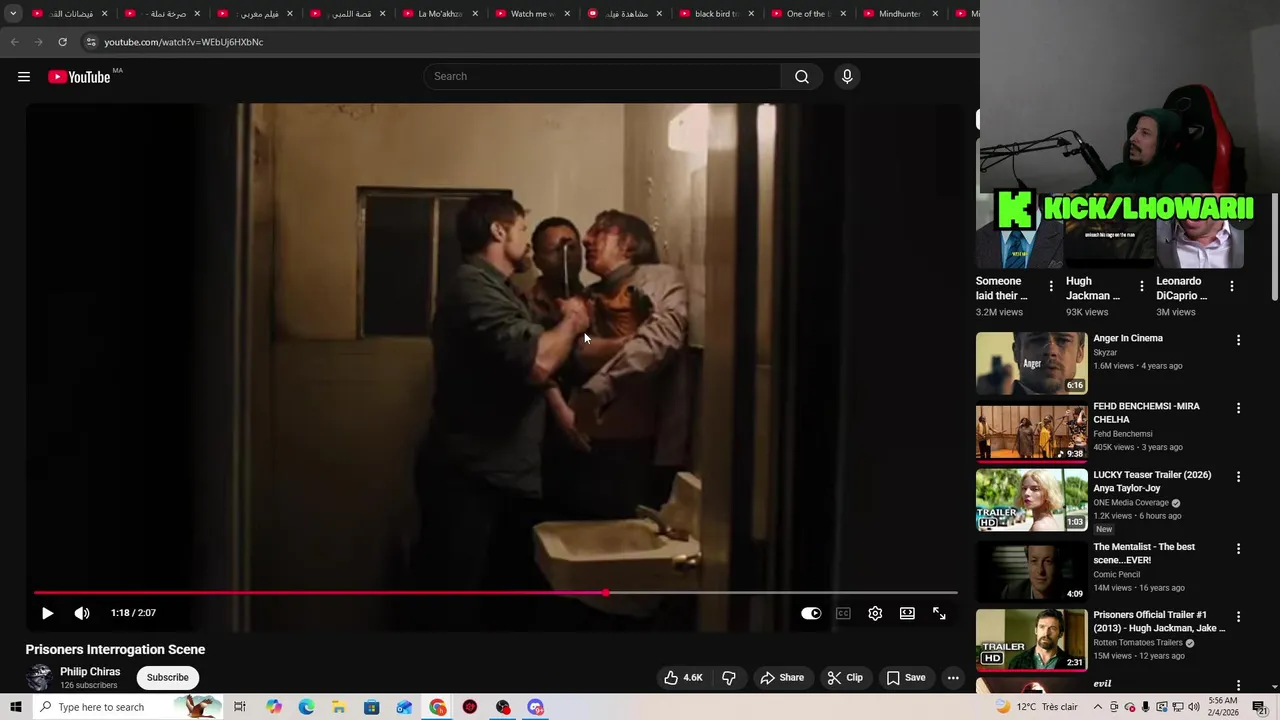Open the tab search dropdown arrow

point(13,14)
